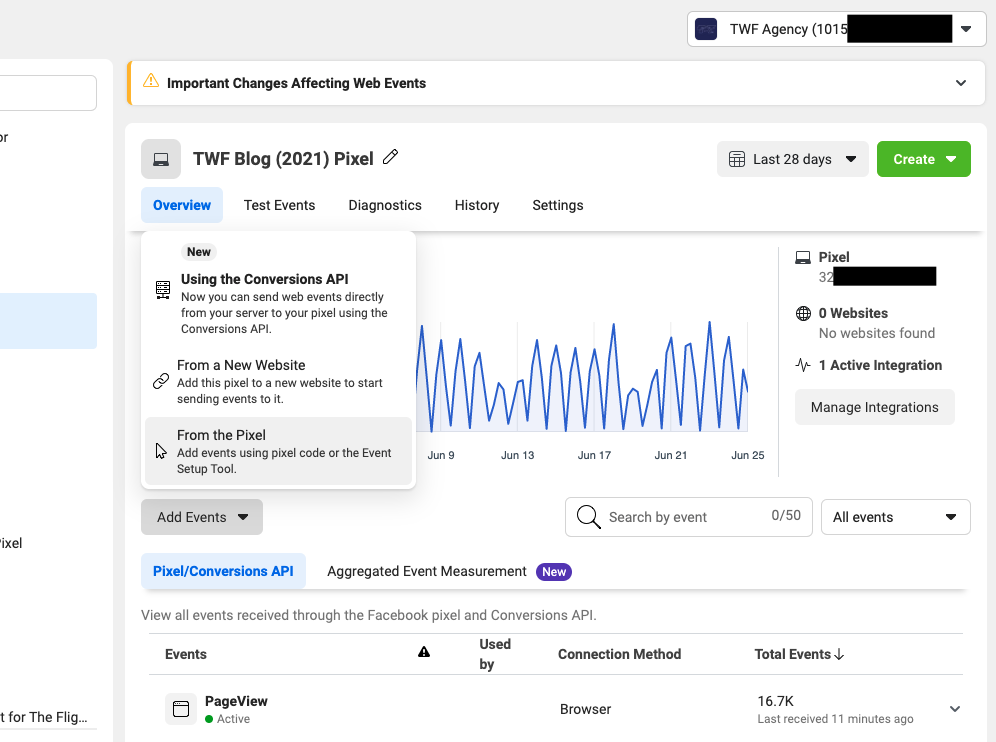Open the TWF Agency account selector
Screen dimensions: 996x742
(836, 29)
